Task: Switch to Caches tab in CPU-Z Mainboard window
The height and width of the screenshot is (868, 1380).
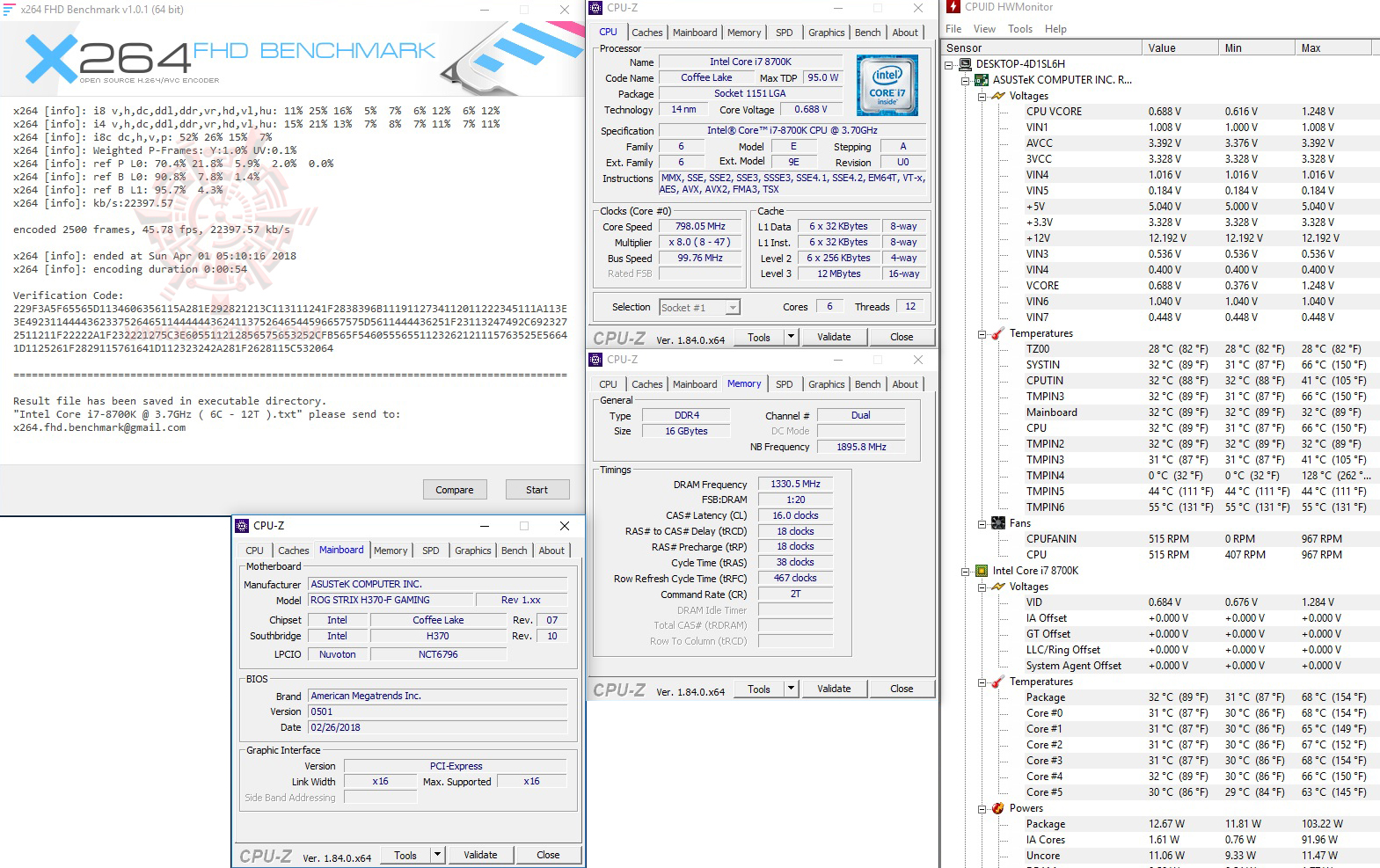Action: [294, 551]
